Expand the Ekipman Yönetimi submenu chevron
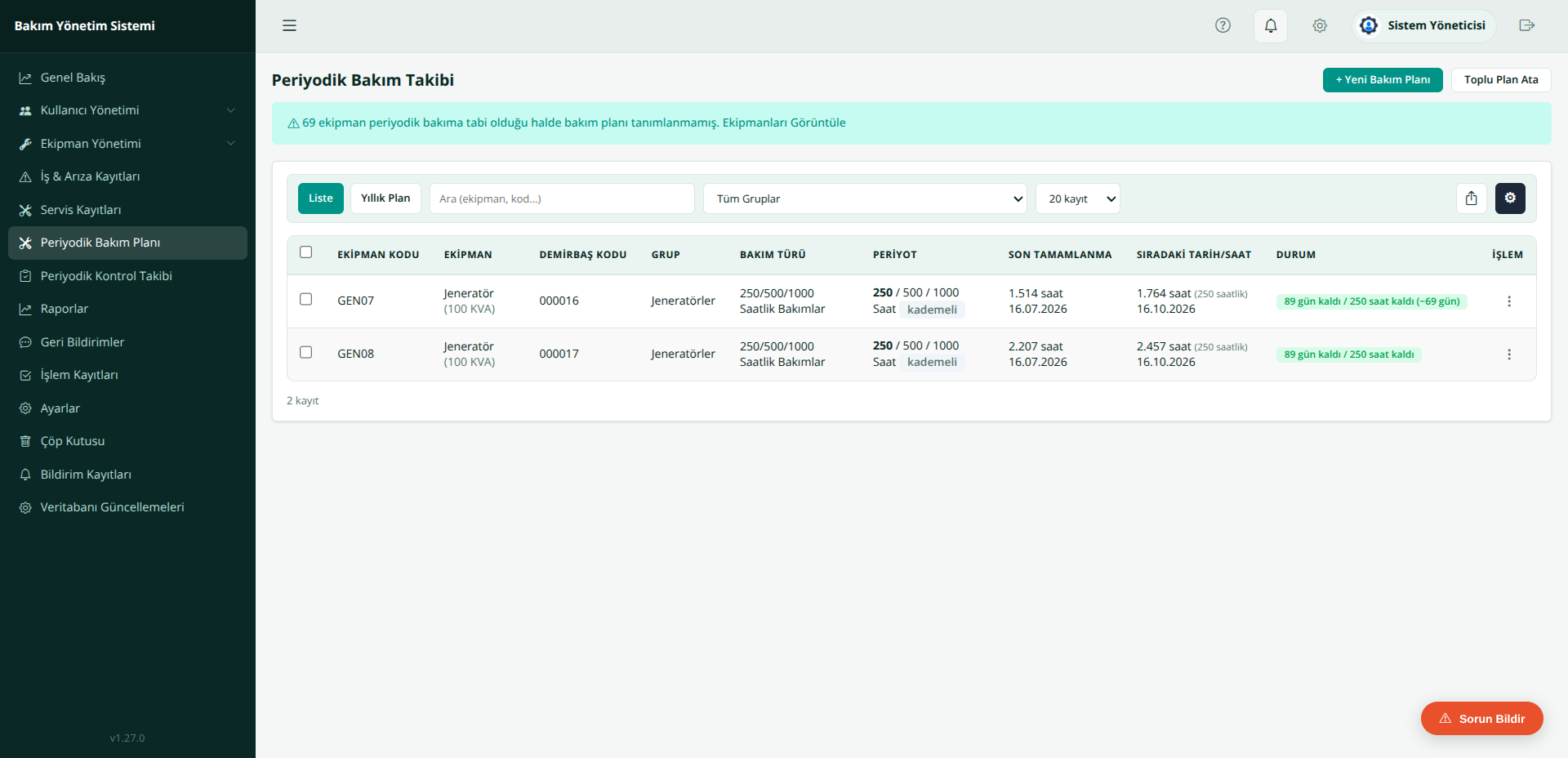Viewport: 1568px width, 758px height. [231, 144]
